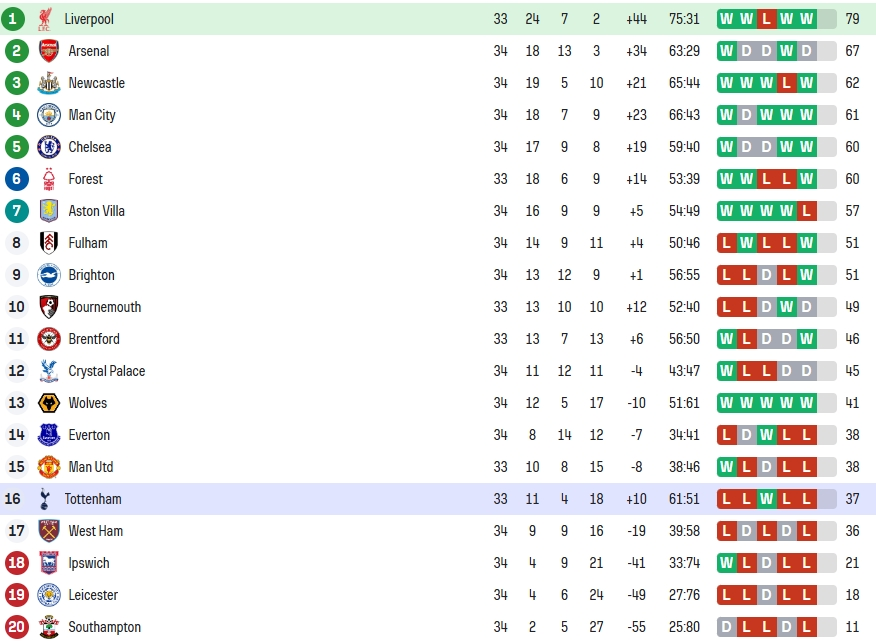Image resolution: width=876 pixels, height=644 pixels.
Task: Click the Brighton club crest
Action: 49,275
